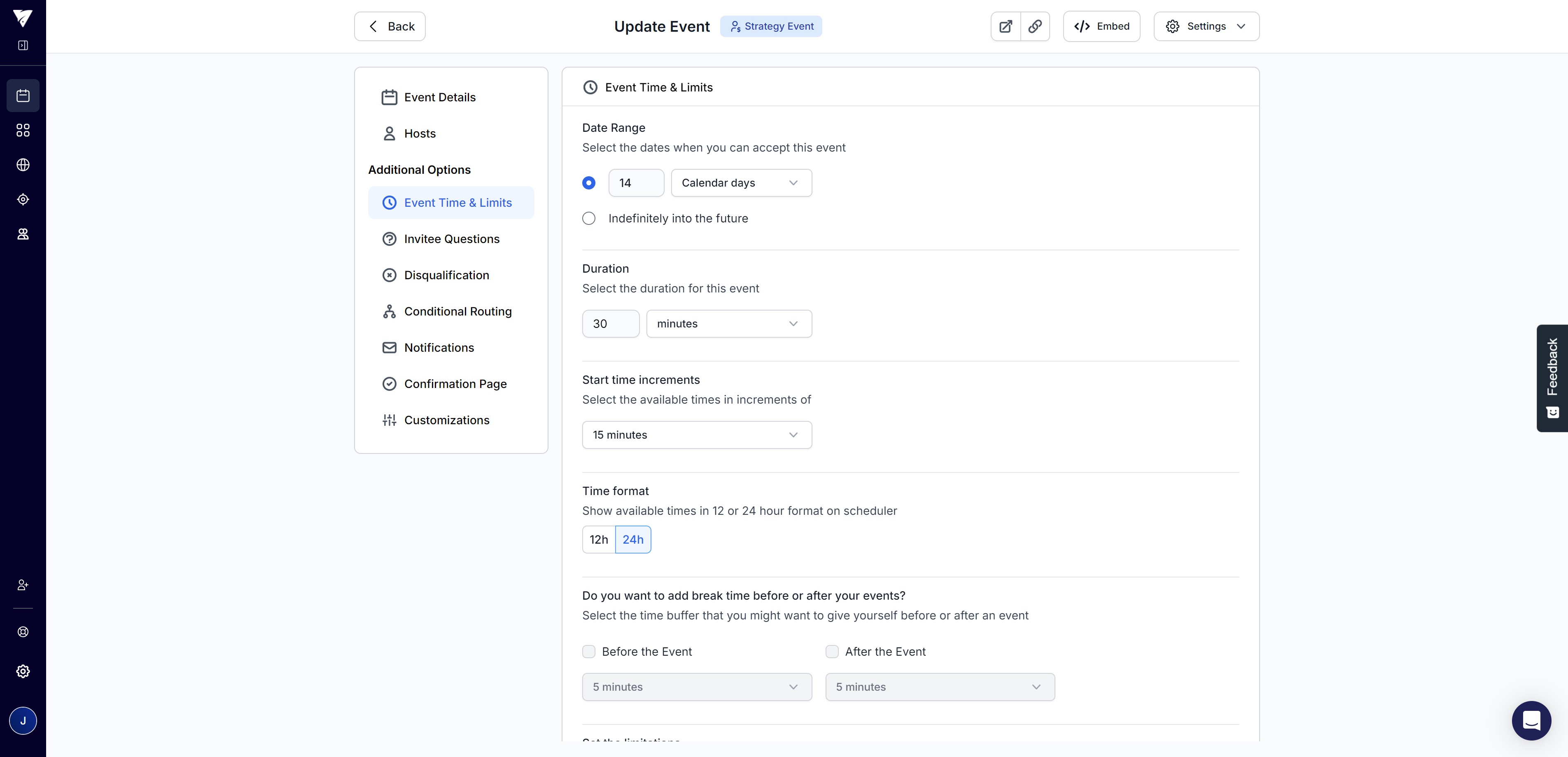Go to Invitee Questions section
The width and height of the screenshot is (1568, 757).
click(451, 239)
